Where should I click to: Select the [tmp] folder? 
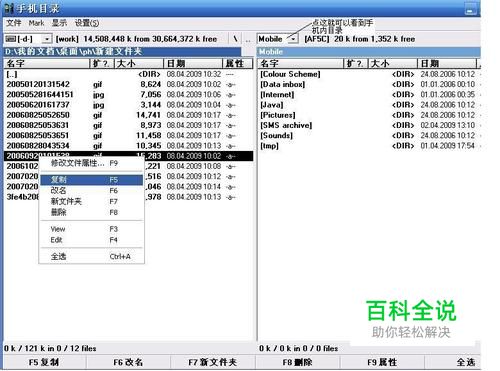point(369,146)
